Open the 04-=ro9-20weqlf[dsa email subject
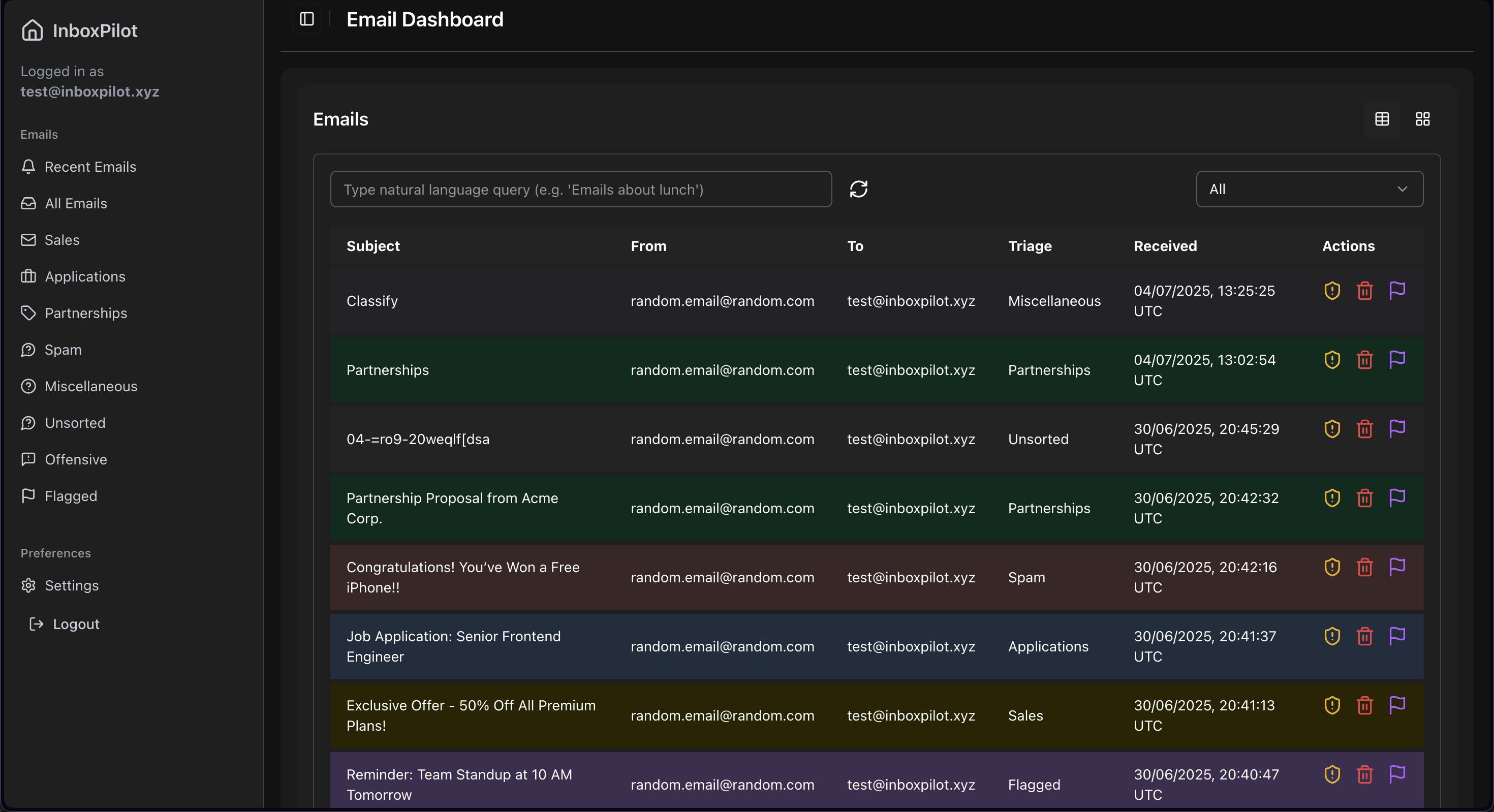 coord(418,439)
